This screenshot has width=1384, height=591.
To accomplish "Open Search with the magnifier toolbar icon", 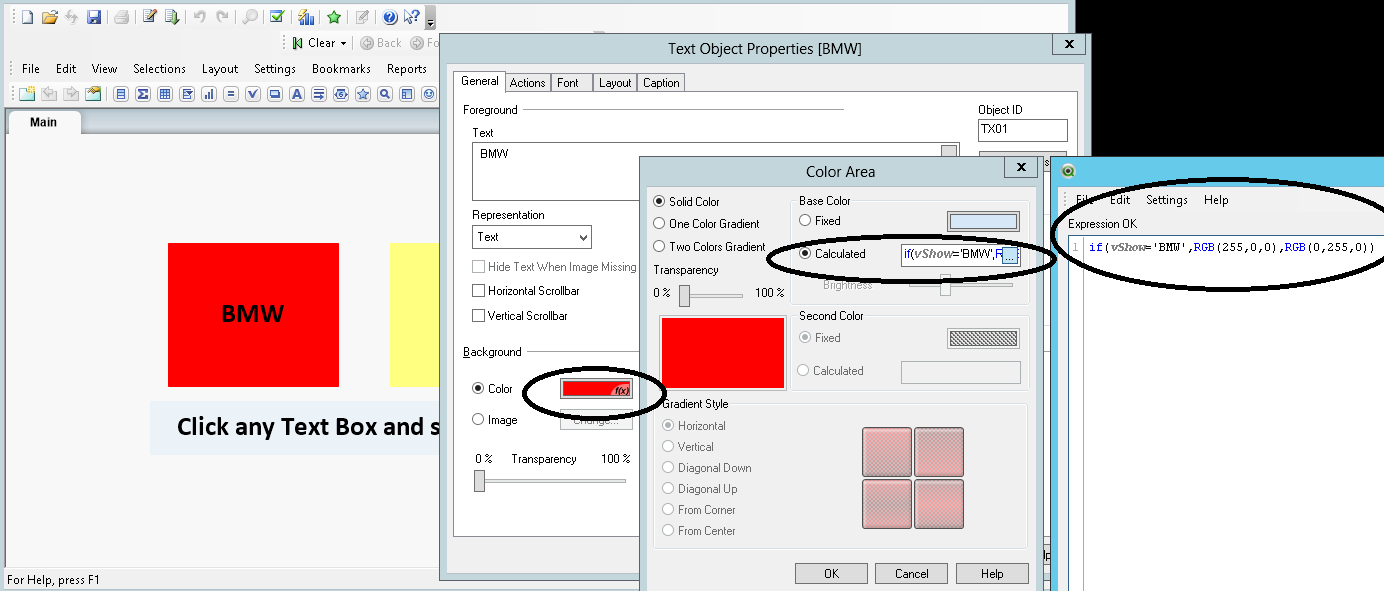I will point(250,17).
